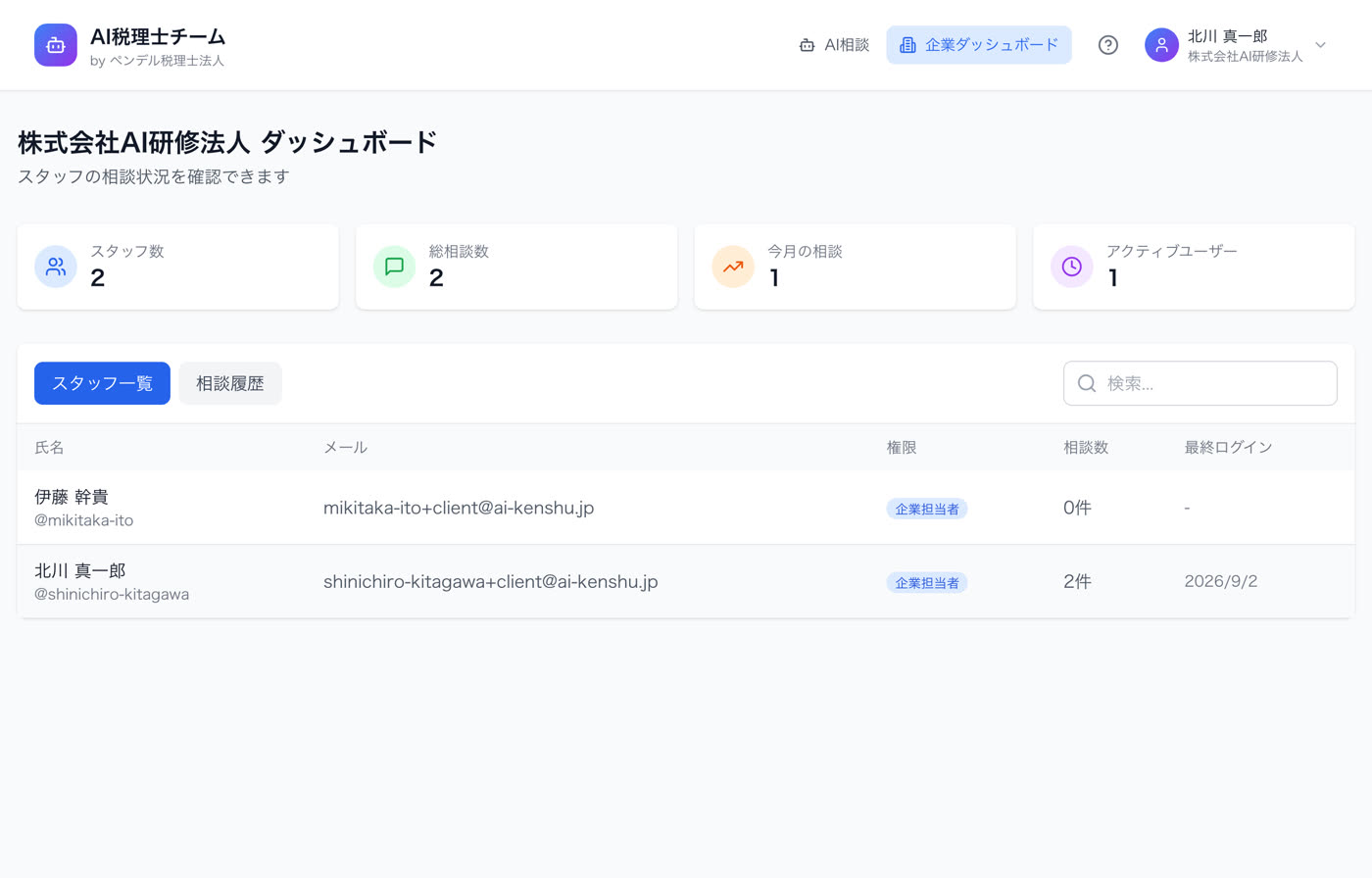Click the 企業担当者 badge for 北川 真一郎
This screenshot has height=878, width=1372.
(x=927, y=582)
